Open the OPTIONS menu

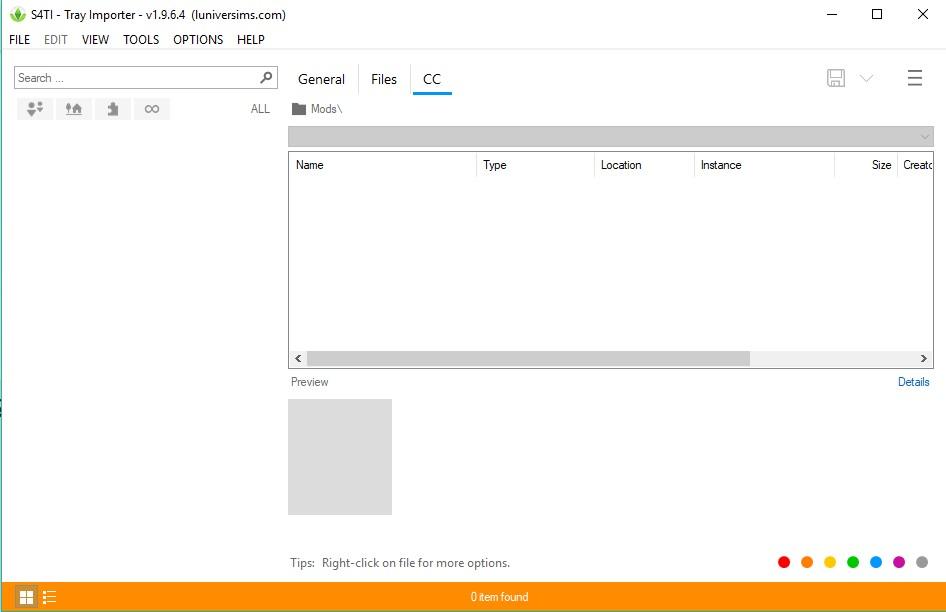tap(198, 40)
